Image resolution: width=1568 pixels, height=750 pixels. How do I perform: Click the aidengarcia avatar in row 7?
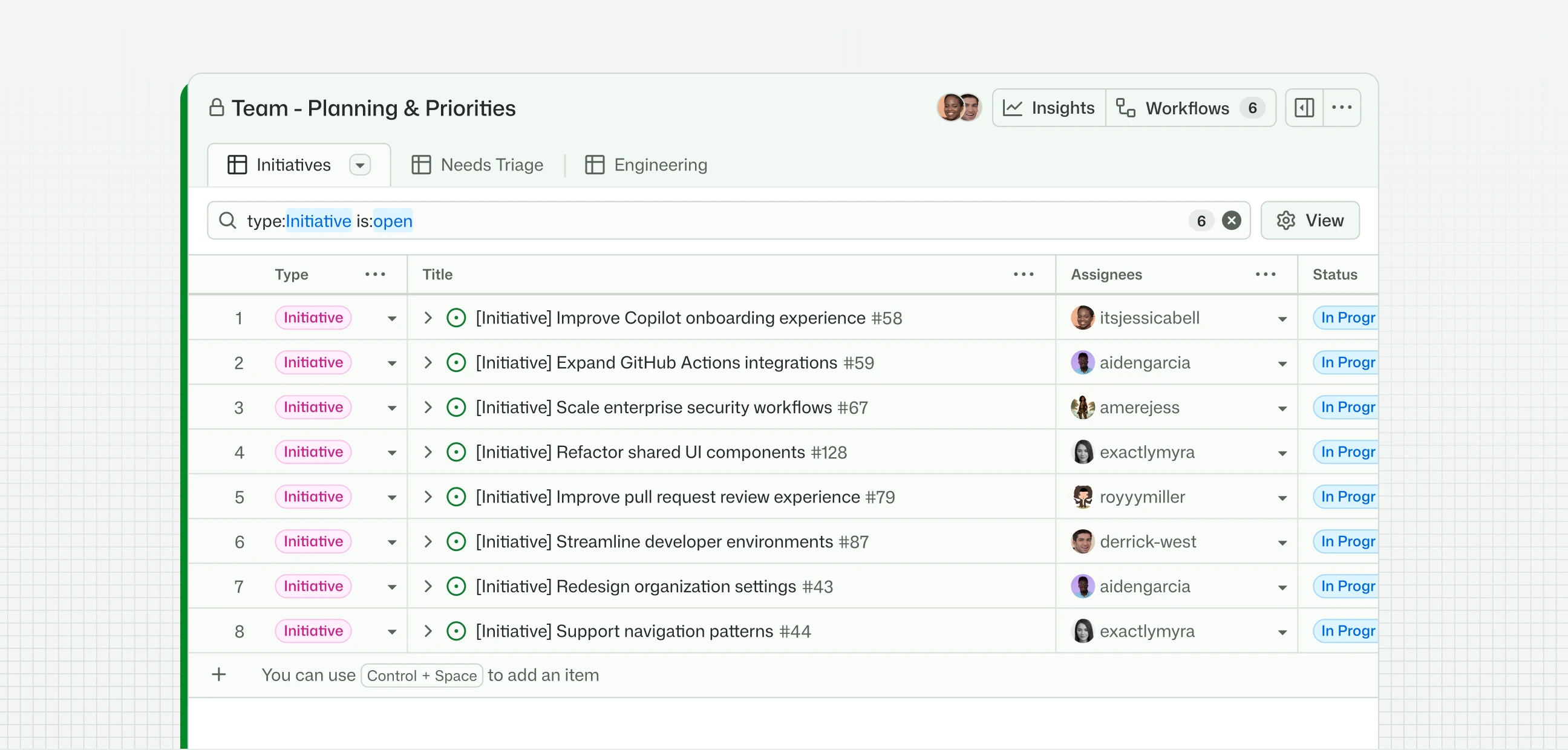[x=1082, y=586]
